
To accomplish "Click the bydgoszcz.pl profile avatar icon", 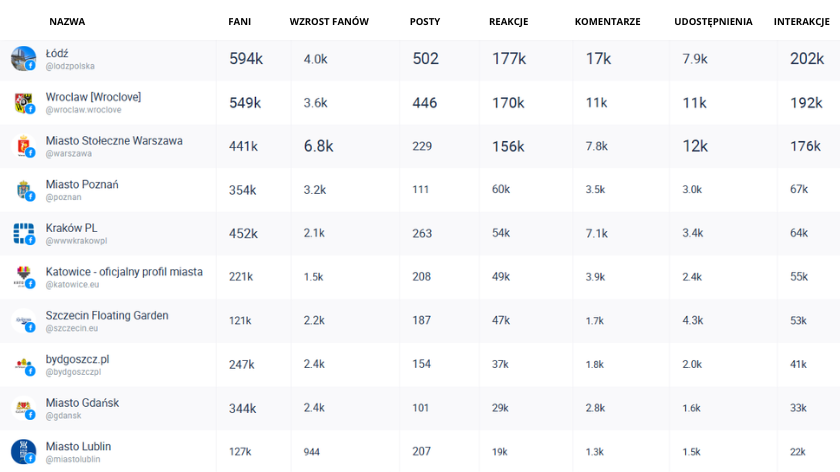I will point(24,365).
